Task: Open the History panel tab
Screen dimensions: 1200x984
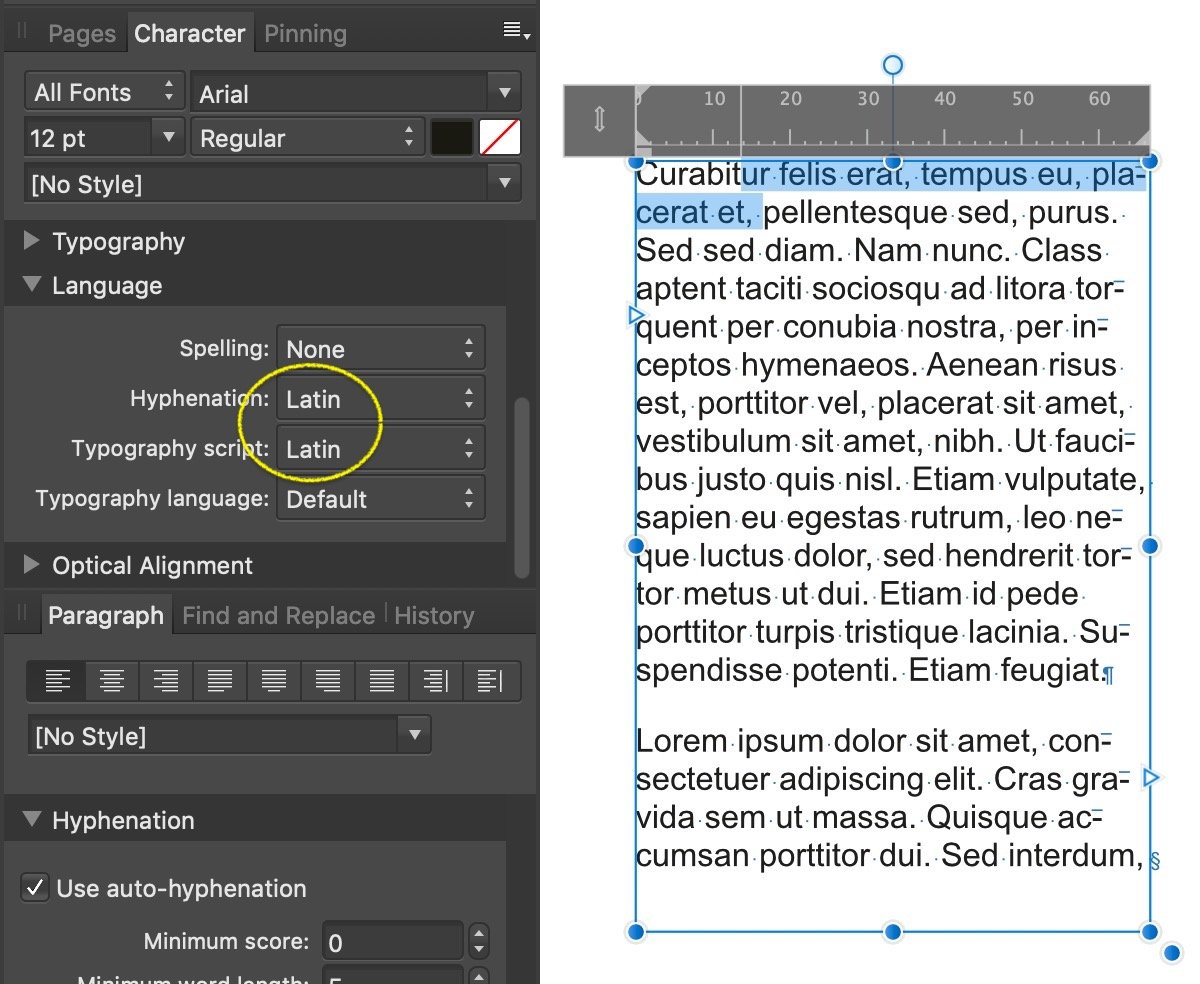Action: [x=433, y=615]
